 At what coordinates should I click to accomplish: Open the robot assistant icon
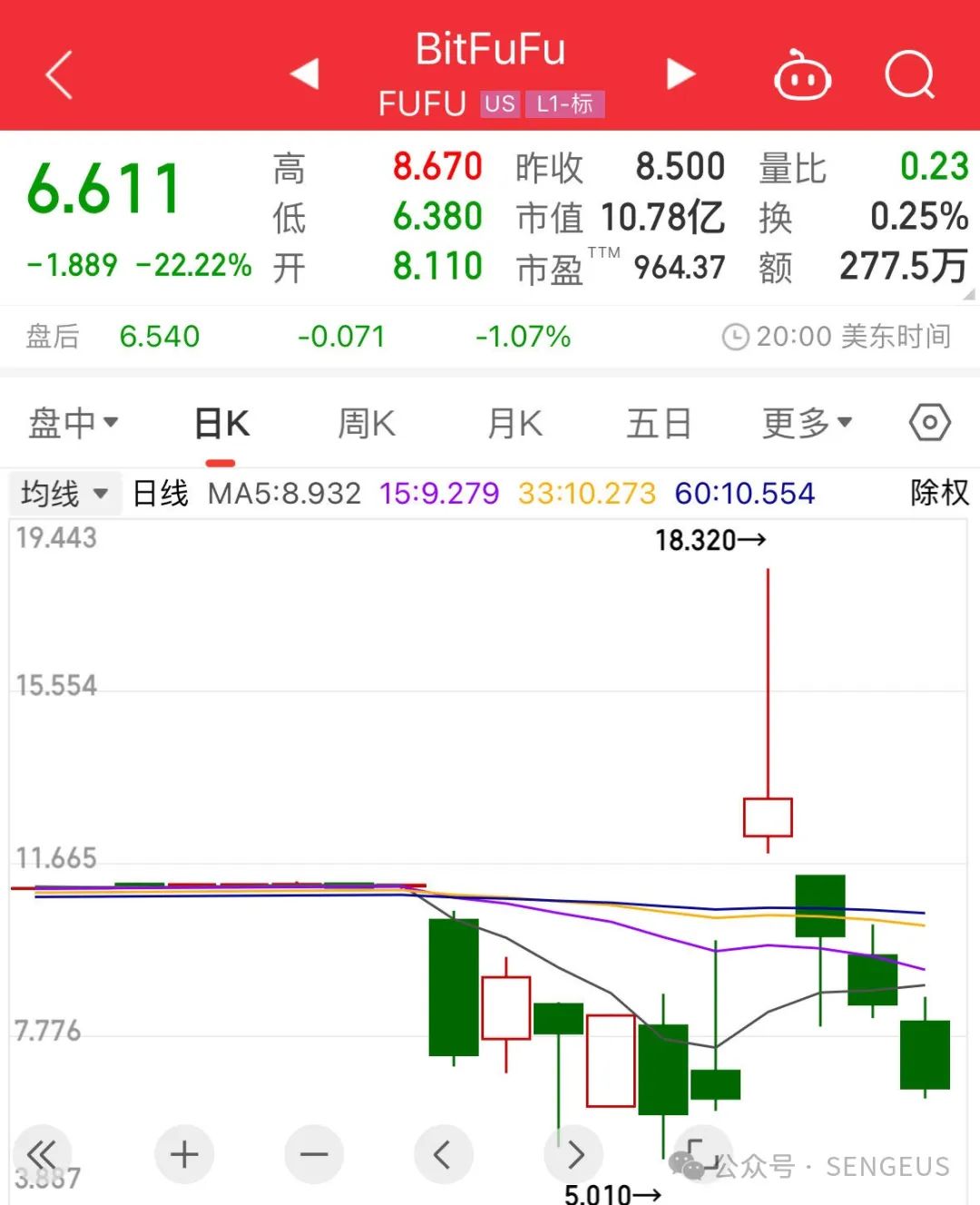coord(802,74)
